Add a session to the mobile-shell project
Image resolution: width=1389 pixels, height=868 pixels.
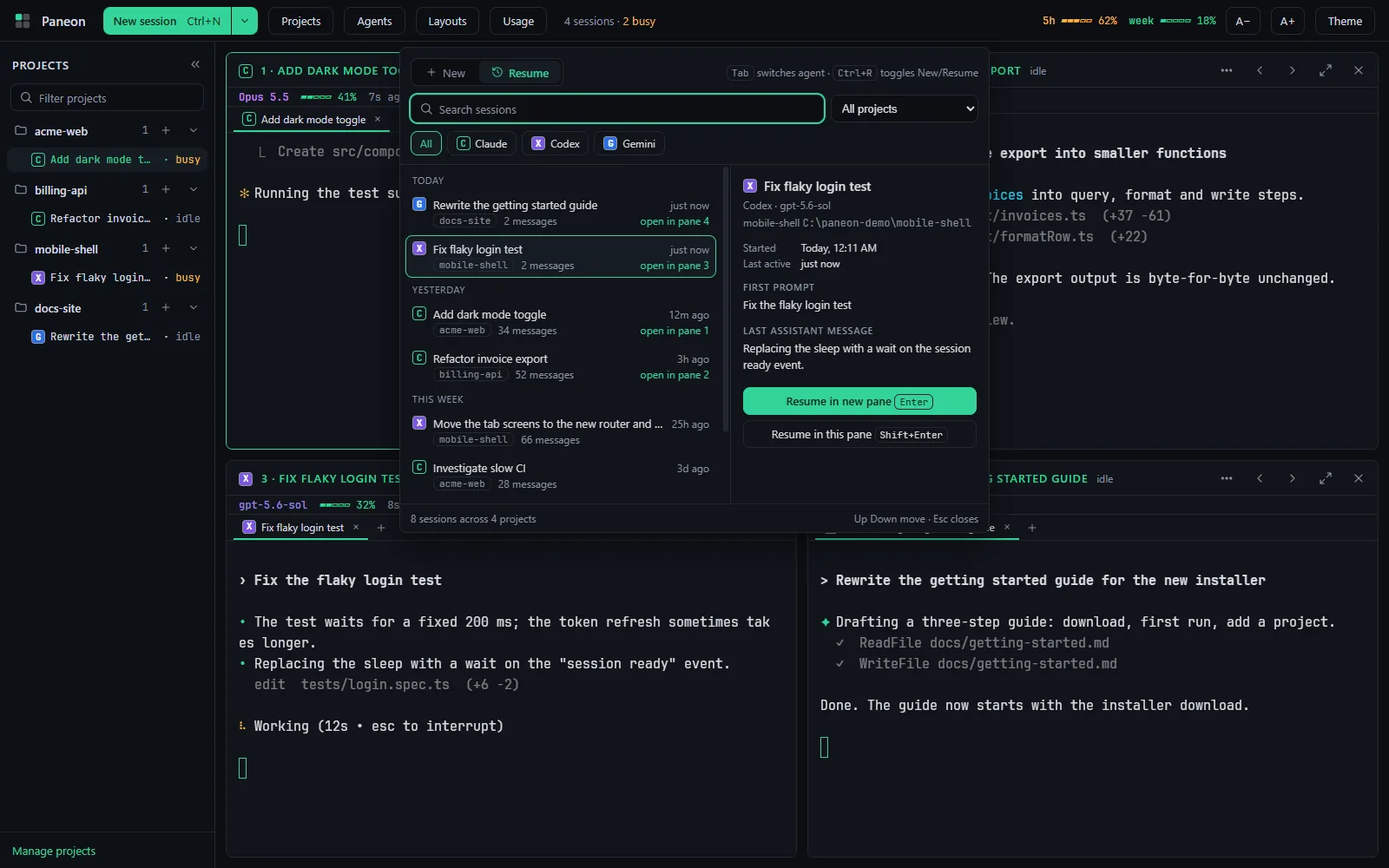click(166, 249)
